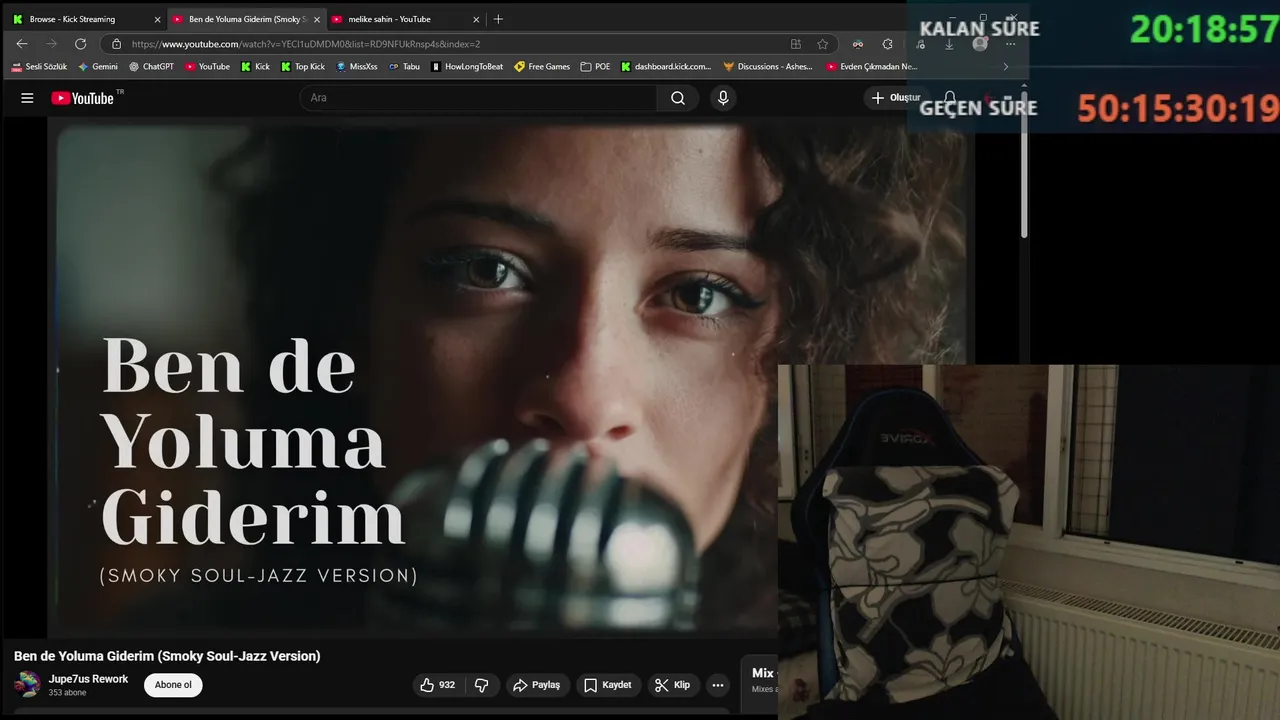
Task: Open the Evden Çıkmadan bookmark
Action: click(871, 67)
